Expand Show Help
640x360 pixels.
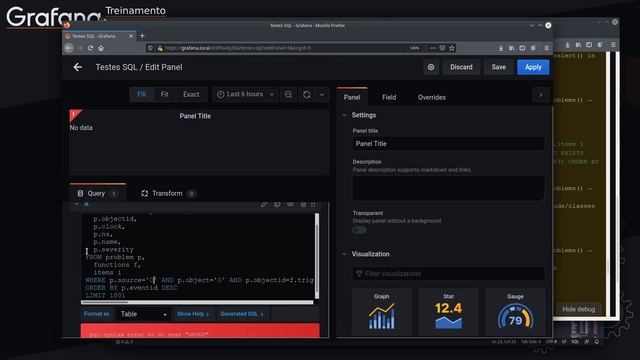[x=193, y=314]
